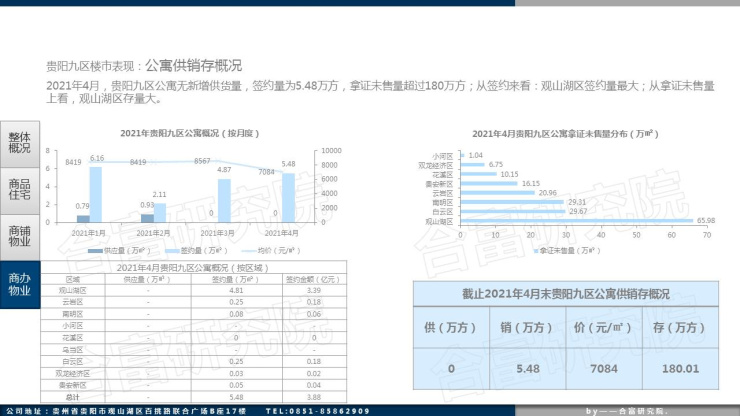
Task: Click the 3.88 total amount cell
Action: (x=313, y=397)
